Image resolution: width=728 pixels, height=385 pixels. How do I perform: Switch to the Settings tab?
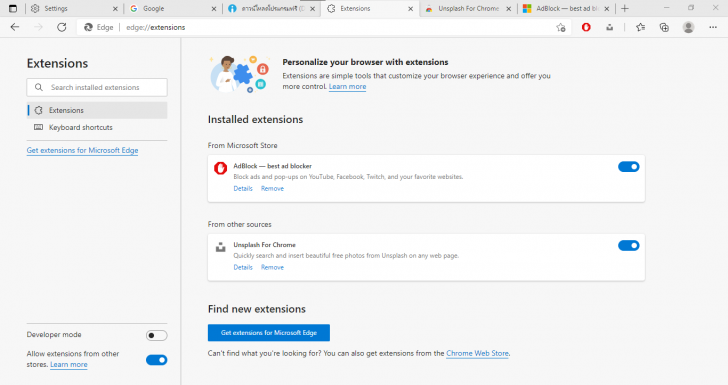click(x=74, y=8)
